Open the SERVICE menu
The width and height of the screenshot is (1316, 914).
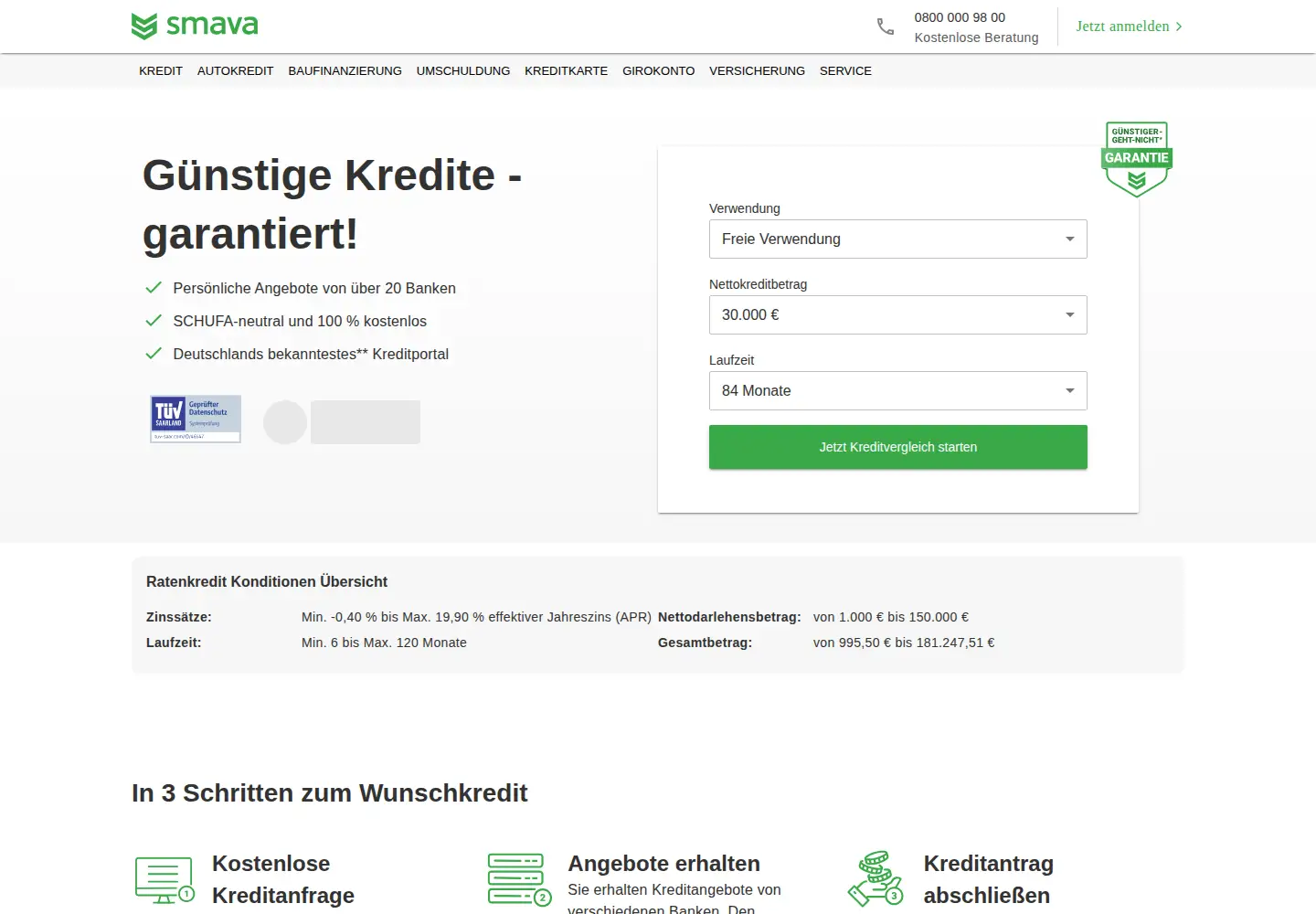pos(845,70)
